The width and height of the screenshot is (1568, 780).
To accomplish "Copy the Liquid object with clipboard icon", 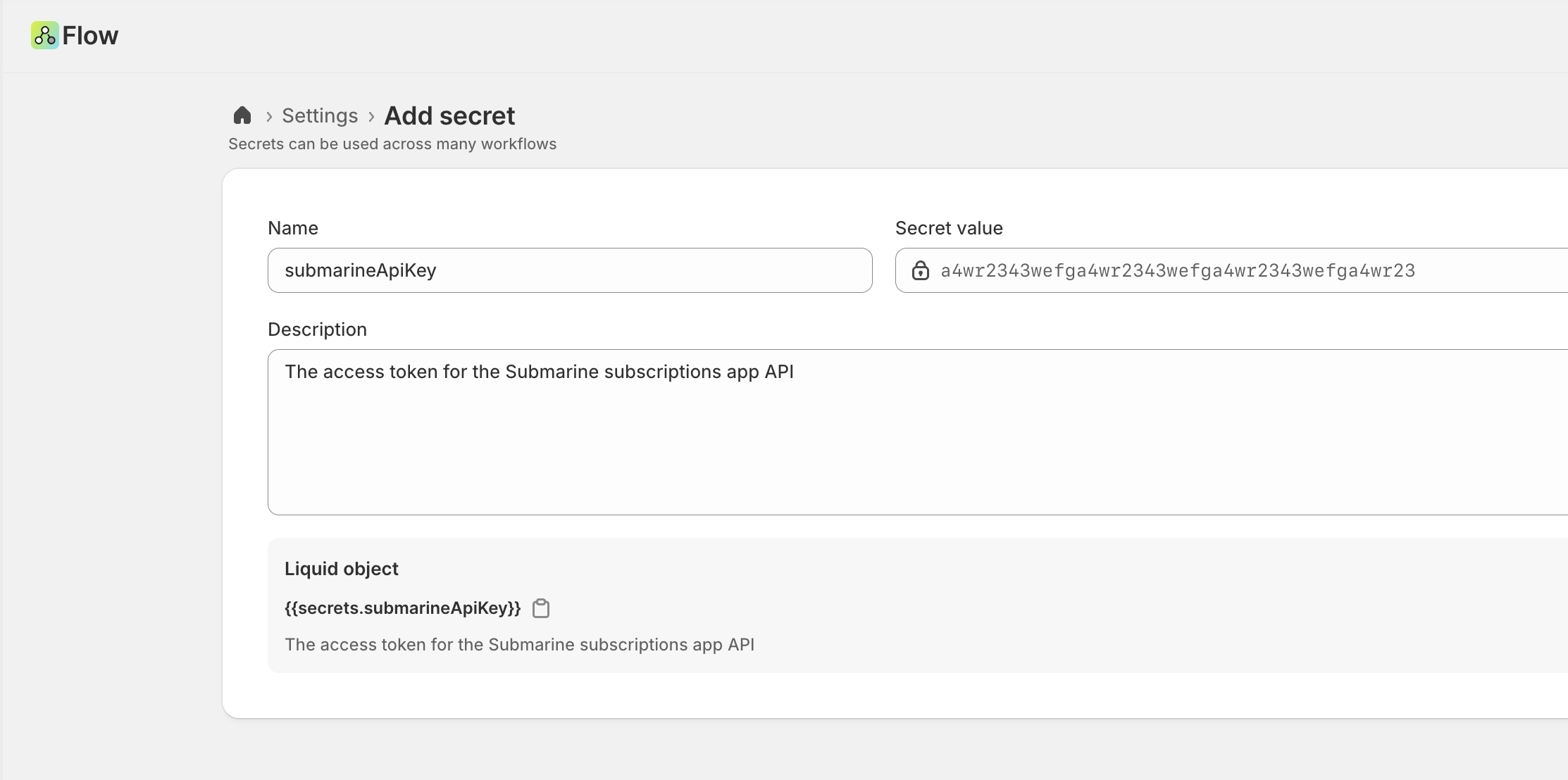I will pyautogui.click(x=541, y=608).
